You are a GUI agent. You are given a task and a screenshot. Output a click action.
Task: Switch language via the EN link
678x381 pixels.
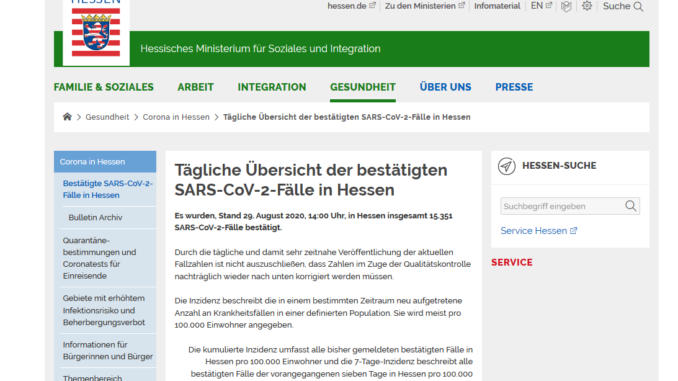point(537,6)
